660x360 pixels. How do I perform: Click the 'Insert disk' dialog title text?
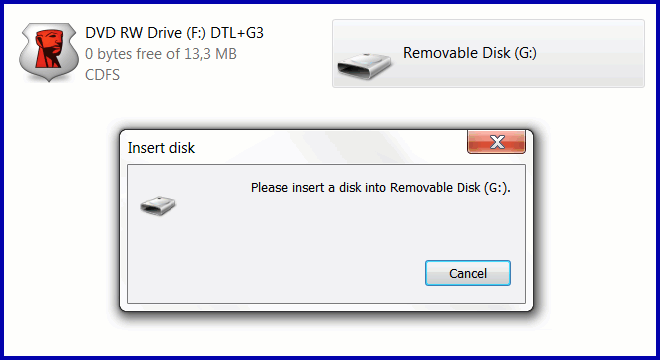[x=161, y=148]
